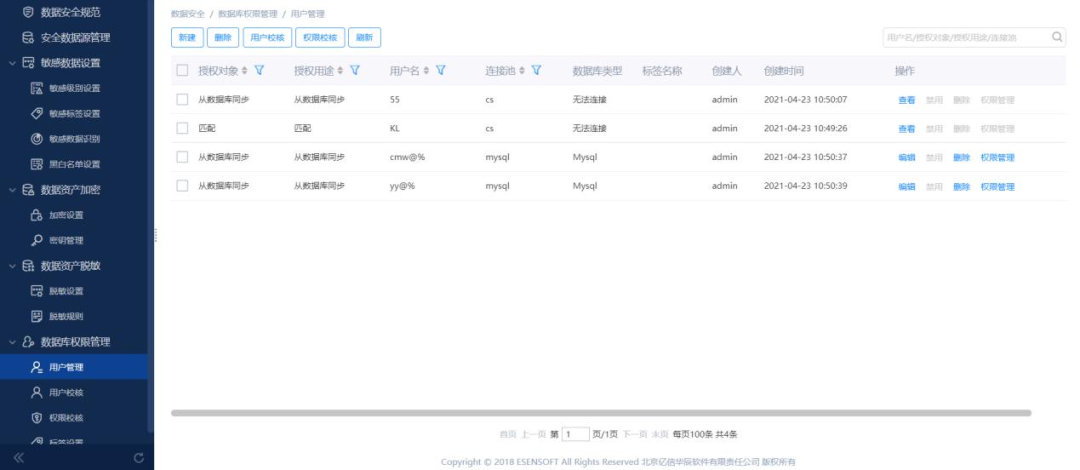Collapse the 敏感数据设置 sidebar group
The height and width of the screenshot is (470, 1080).
click(x=12, y=63)
